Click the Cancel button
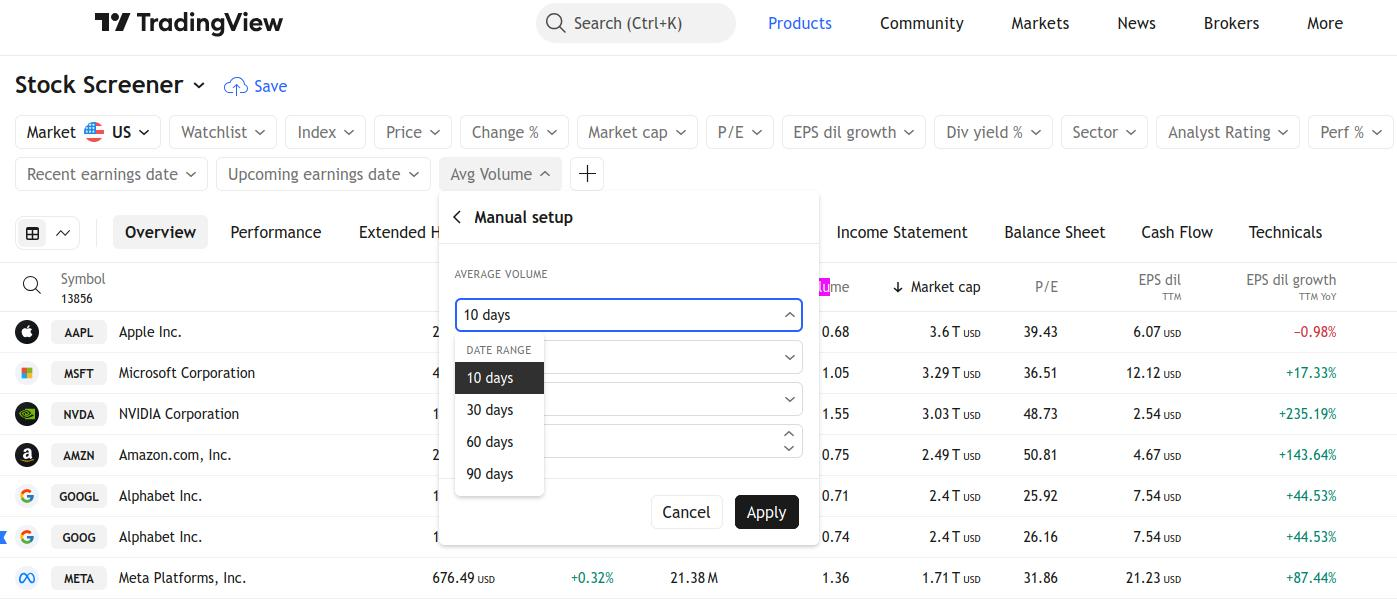Image resolution: width=1397 pixels, height=606 pixels. pyautogui.click(x=686, y=512)
